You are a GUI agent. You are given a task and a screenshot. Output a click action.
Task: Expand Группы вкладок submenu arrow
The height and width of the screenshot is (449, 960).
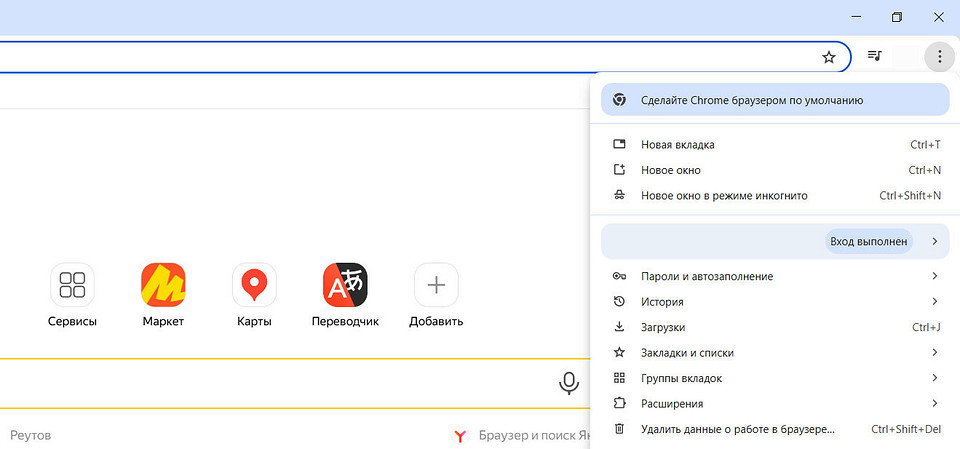click(935, 378)
